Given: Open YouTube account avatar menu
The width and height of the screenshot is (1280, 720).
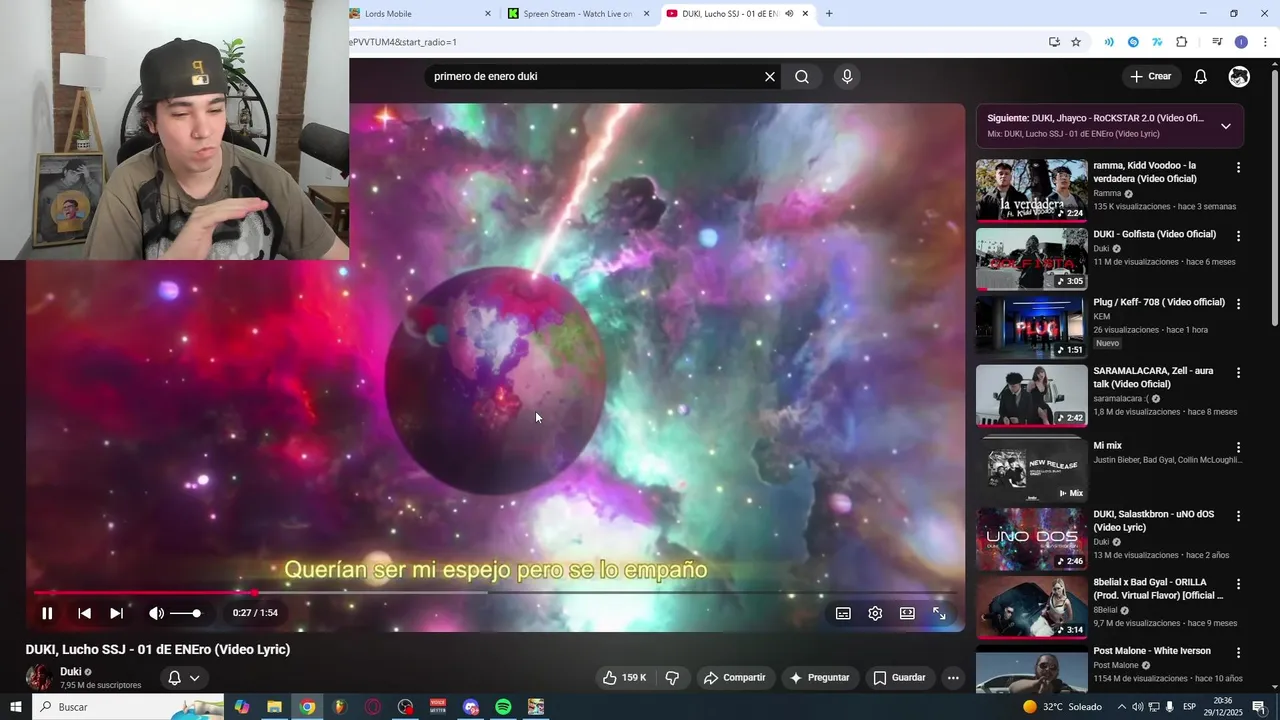Looking at the screenshot, I should point(1239,77).
